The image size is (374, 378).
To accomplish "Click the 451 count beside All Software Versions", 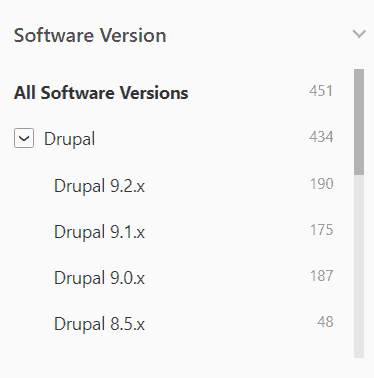I will click(321, 91).
